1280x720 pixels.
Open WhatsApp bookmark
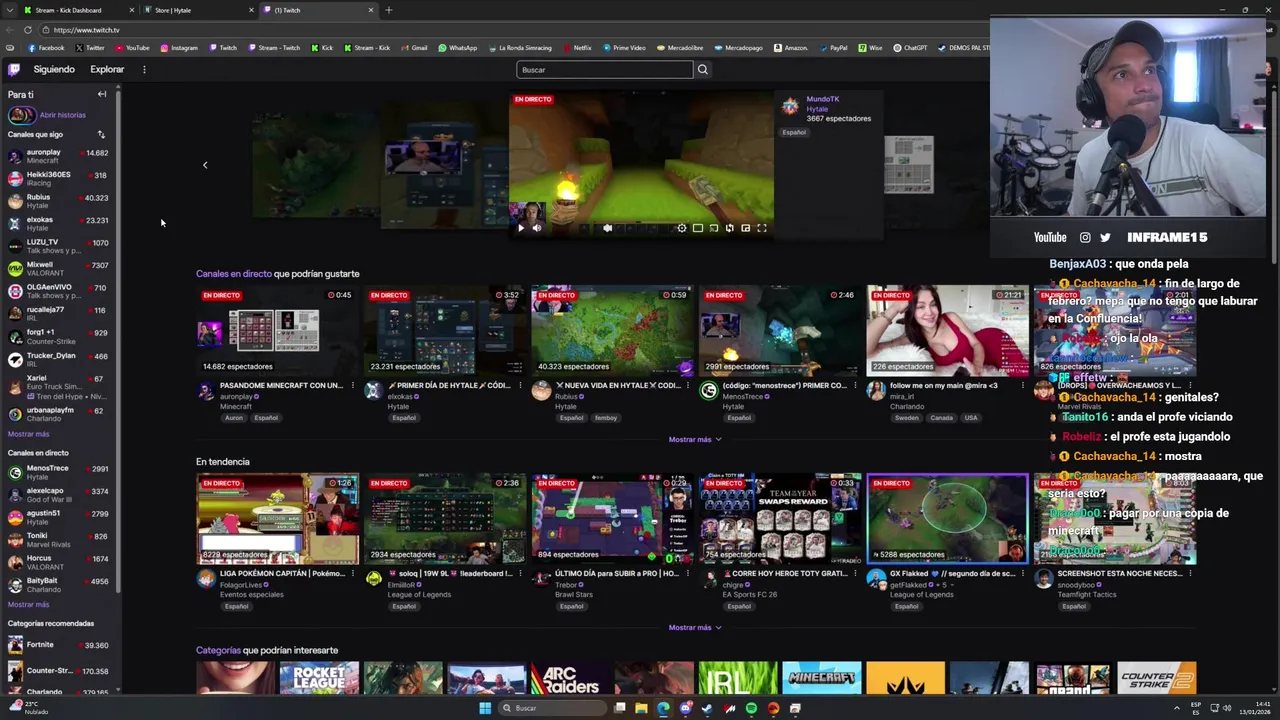(x=458, y=48)
